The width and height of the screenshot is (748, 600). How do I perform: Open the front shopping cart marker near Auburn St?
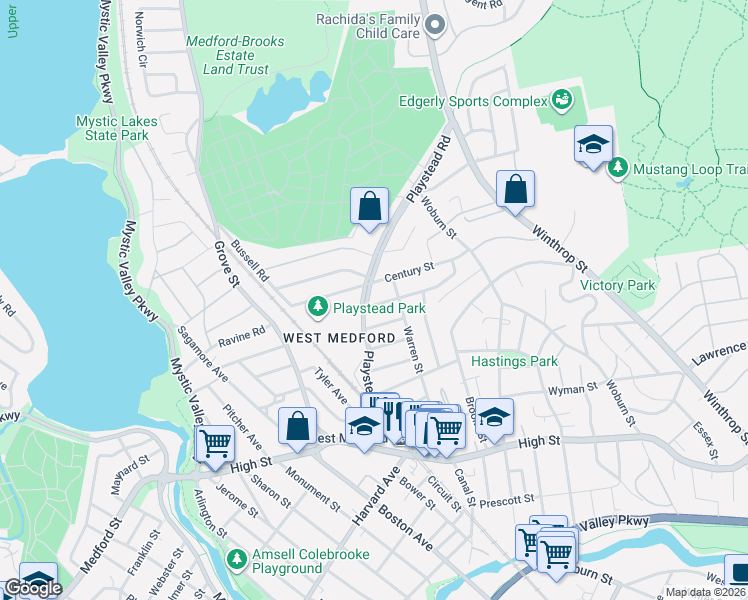tap(556, 557)
